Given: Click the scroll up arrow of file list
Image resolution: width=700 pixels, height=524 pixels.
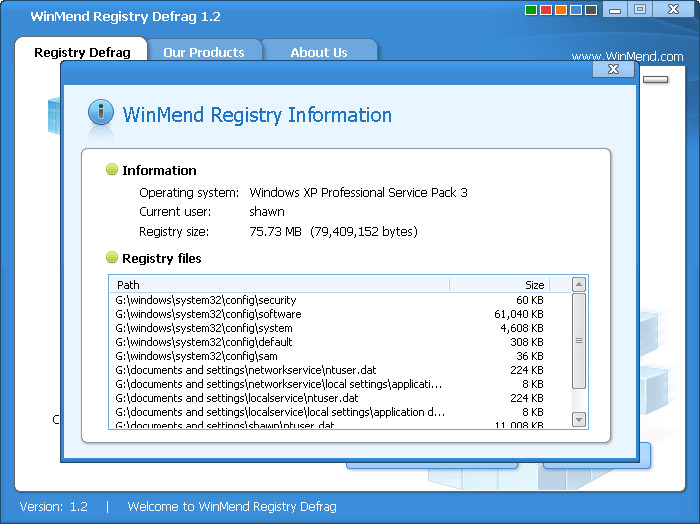Looking at the screenshot, I should tap(579, 284).
